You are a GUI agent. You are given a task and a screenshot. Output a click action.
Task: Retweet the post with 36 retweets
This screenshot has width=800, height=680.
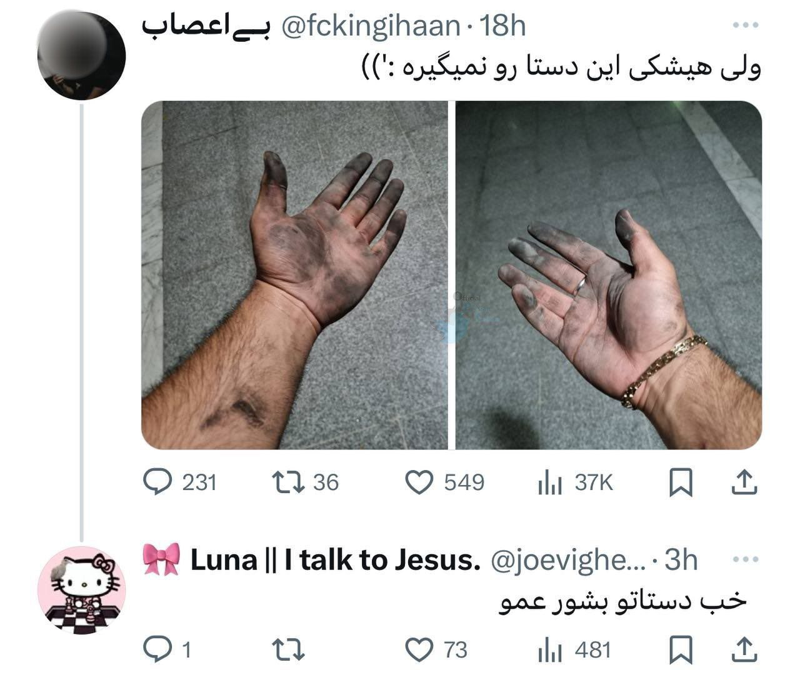[288, 482]
